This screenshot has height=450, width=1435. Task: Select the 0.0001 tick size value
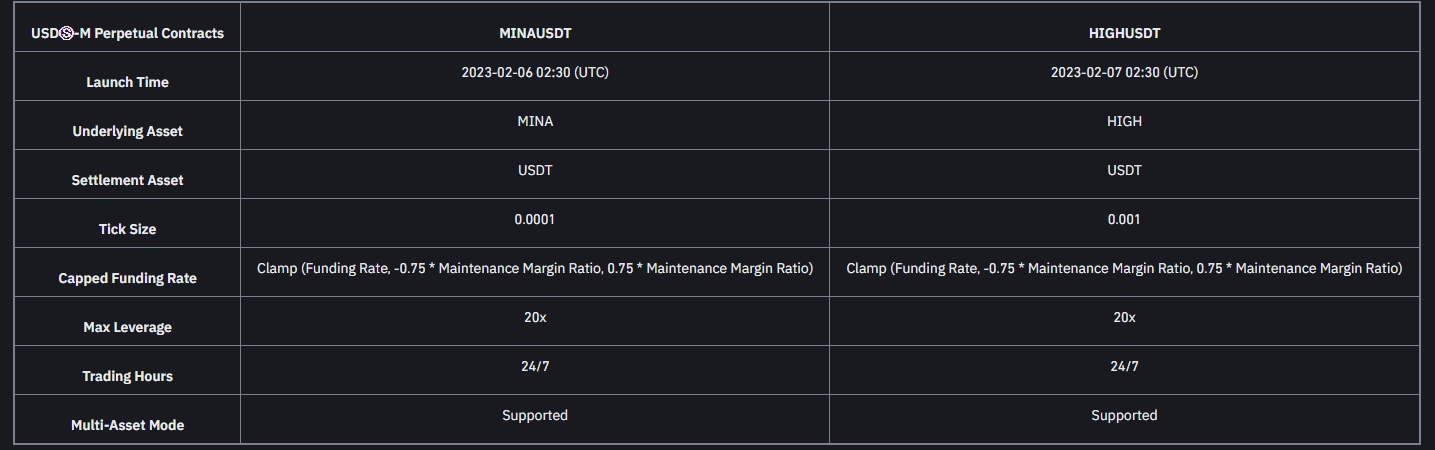tap(535, 219)
